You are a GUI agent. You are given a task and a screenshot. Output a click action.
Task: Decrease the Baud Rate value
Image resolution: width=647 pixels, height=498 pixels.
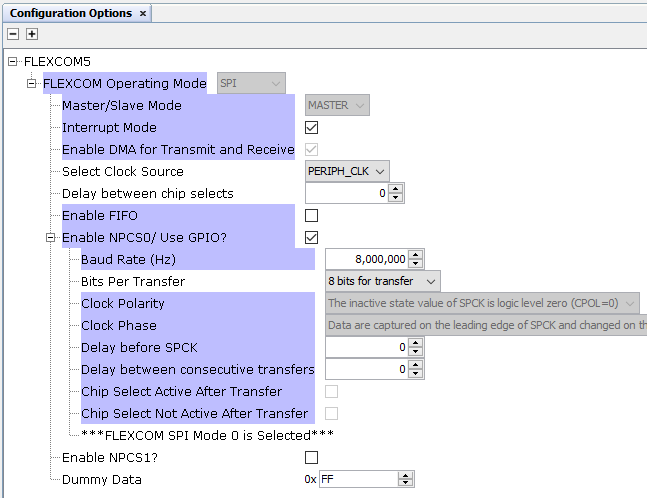(416, 264)
